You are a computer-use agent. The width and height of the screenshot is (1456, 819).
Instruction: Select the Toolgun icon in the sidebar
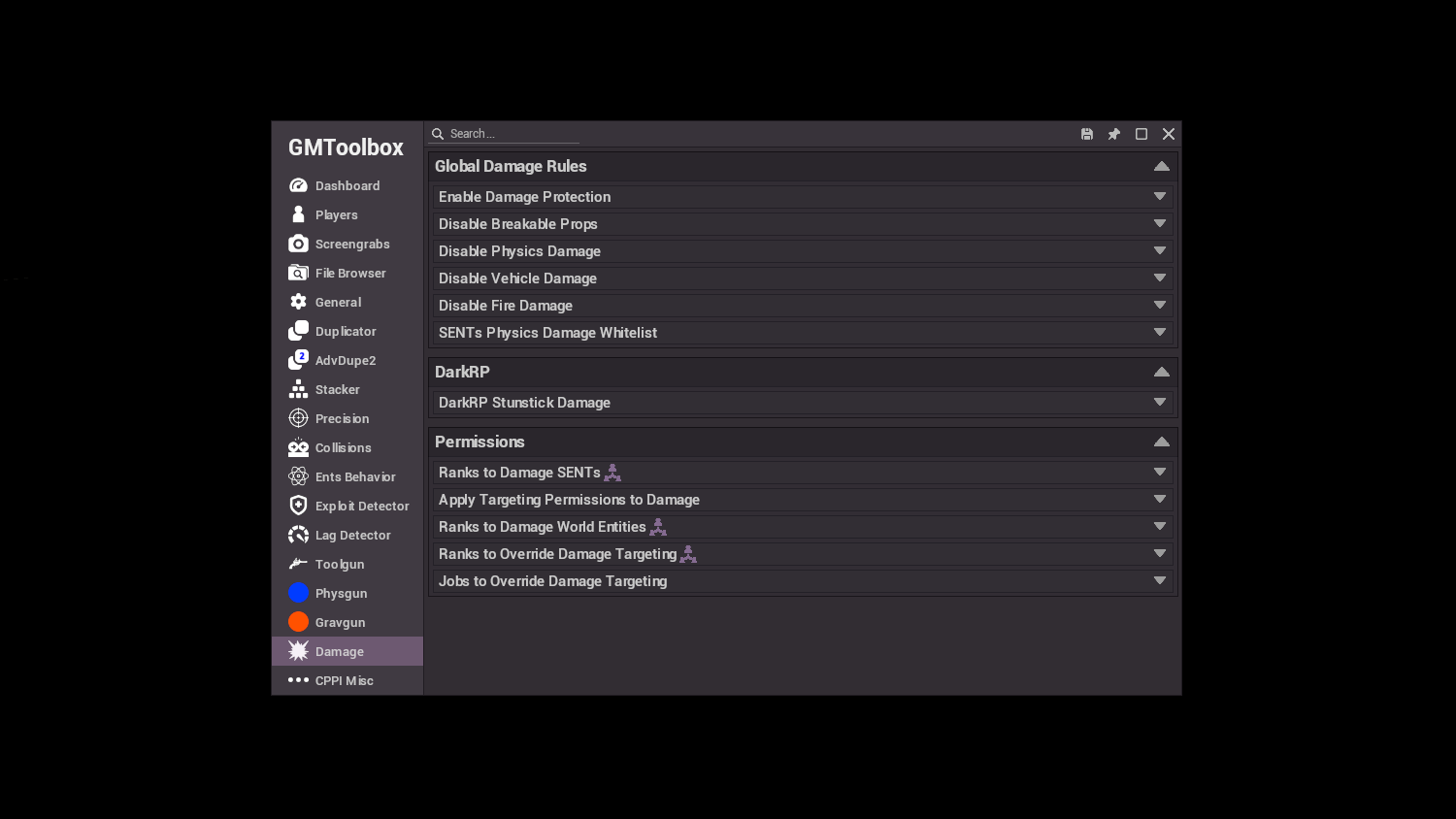coord(298,564)
